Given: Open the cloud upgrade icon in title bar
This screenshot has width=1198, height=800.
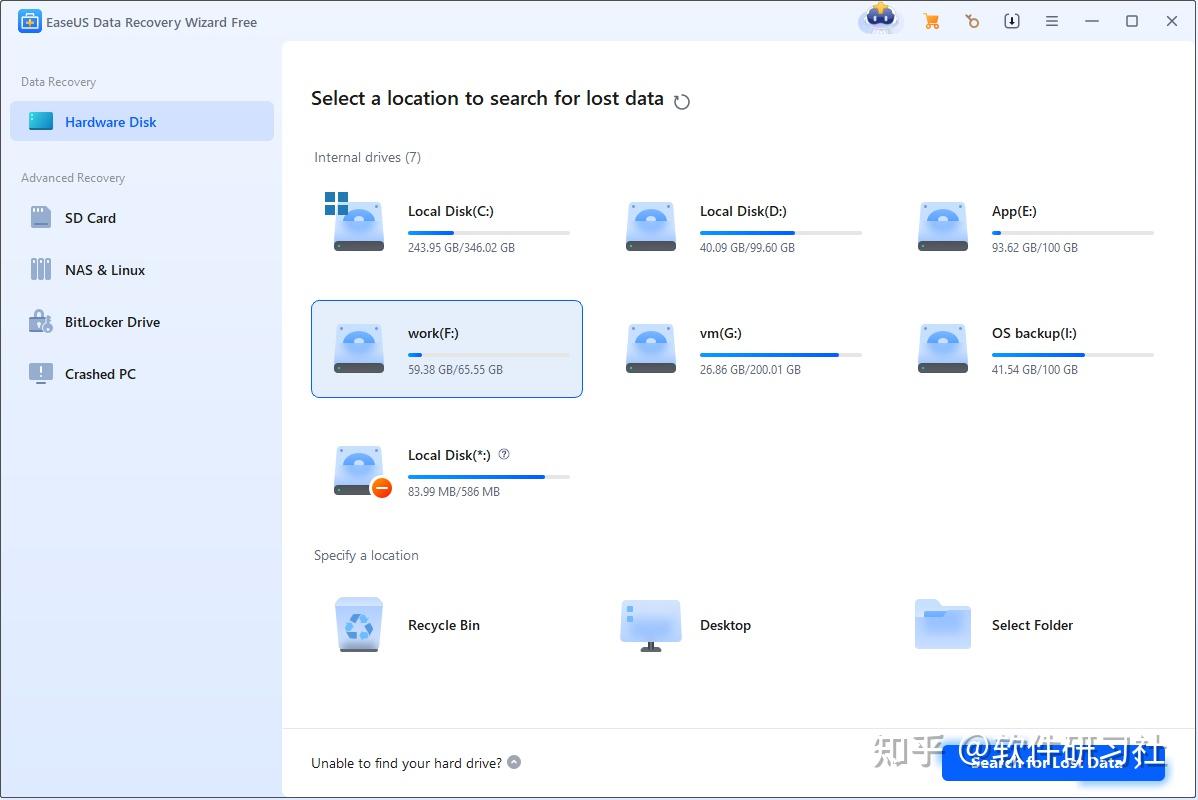Looking at the screenshot, I should pos(880,18).
